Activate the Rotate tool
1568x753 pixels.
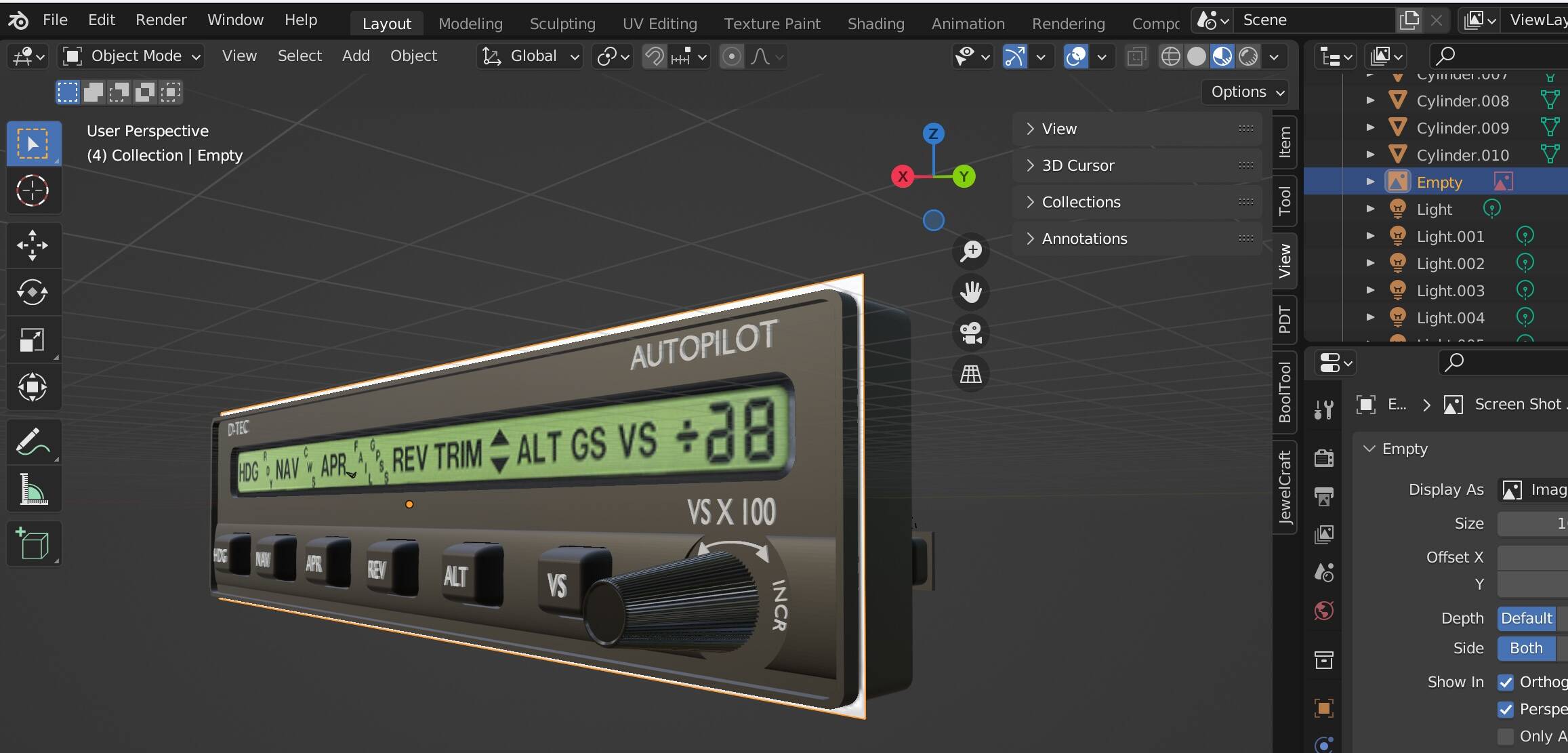(x=32, y=292)
